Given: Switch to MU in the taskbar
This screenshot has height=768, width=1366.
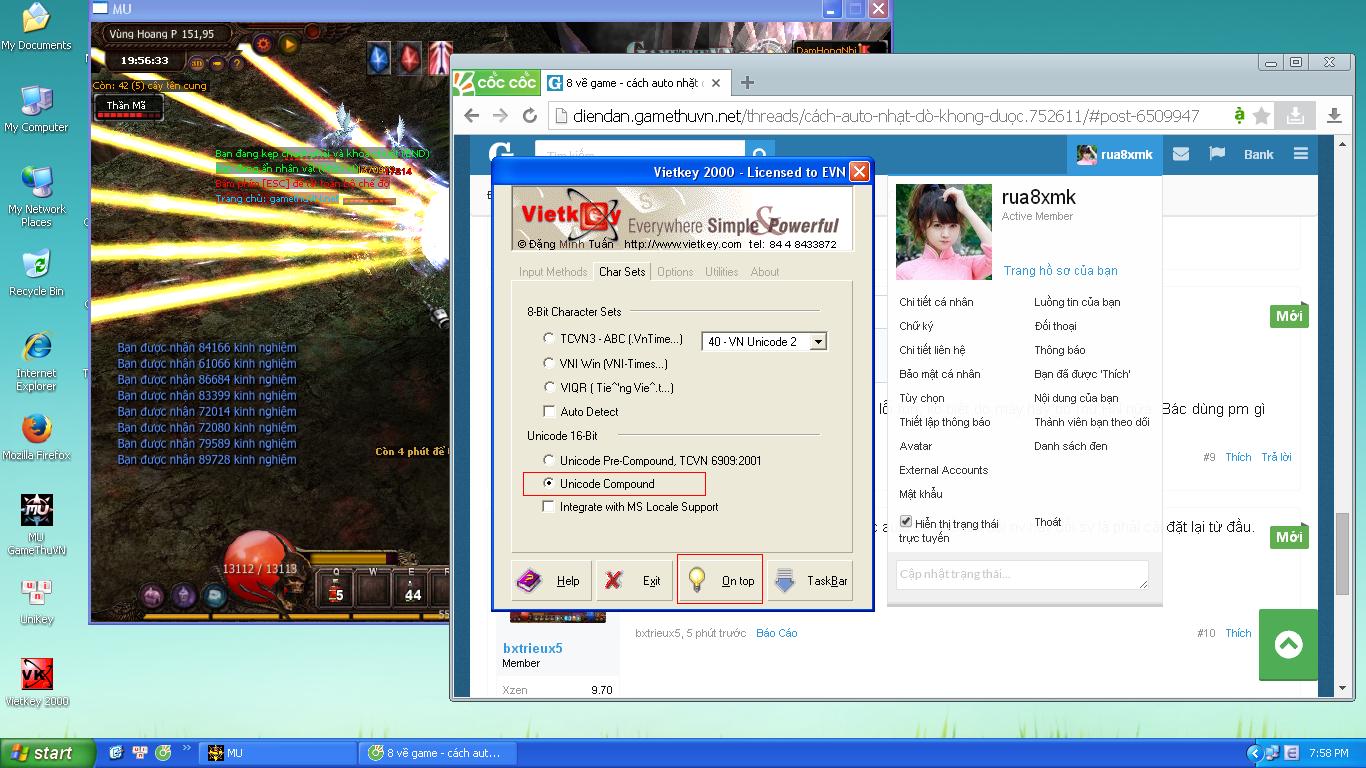Looking at the screenshot, I should [277, 753].
